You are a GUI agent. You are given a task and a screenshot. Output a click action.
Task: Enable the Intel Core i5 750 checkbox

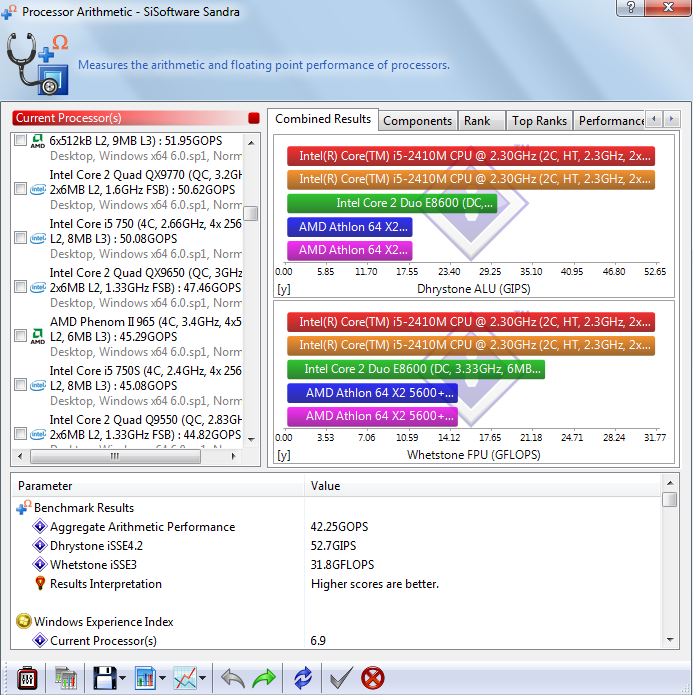coord(20,238)
